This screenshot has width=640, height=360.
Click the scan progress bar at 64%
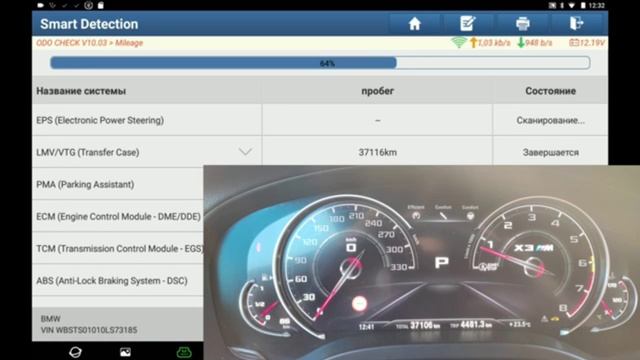[320, 63]
